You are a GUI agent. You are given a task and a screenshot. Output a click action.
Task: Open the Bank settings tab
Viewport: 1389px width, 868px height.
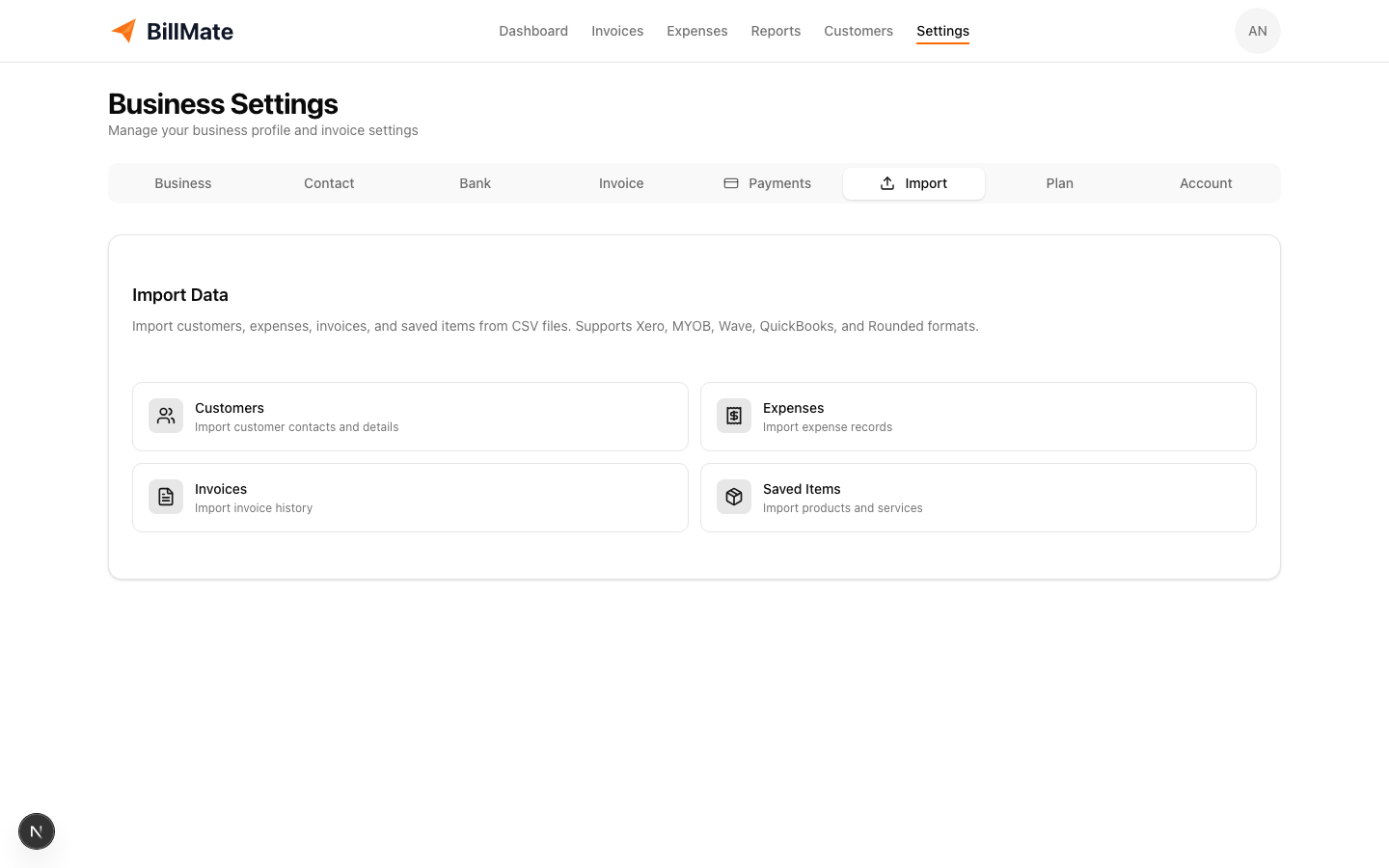click(x=475, y=183)
